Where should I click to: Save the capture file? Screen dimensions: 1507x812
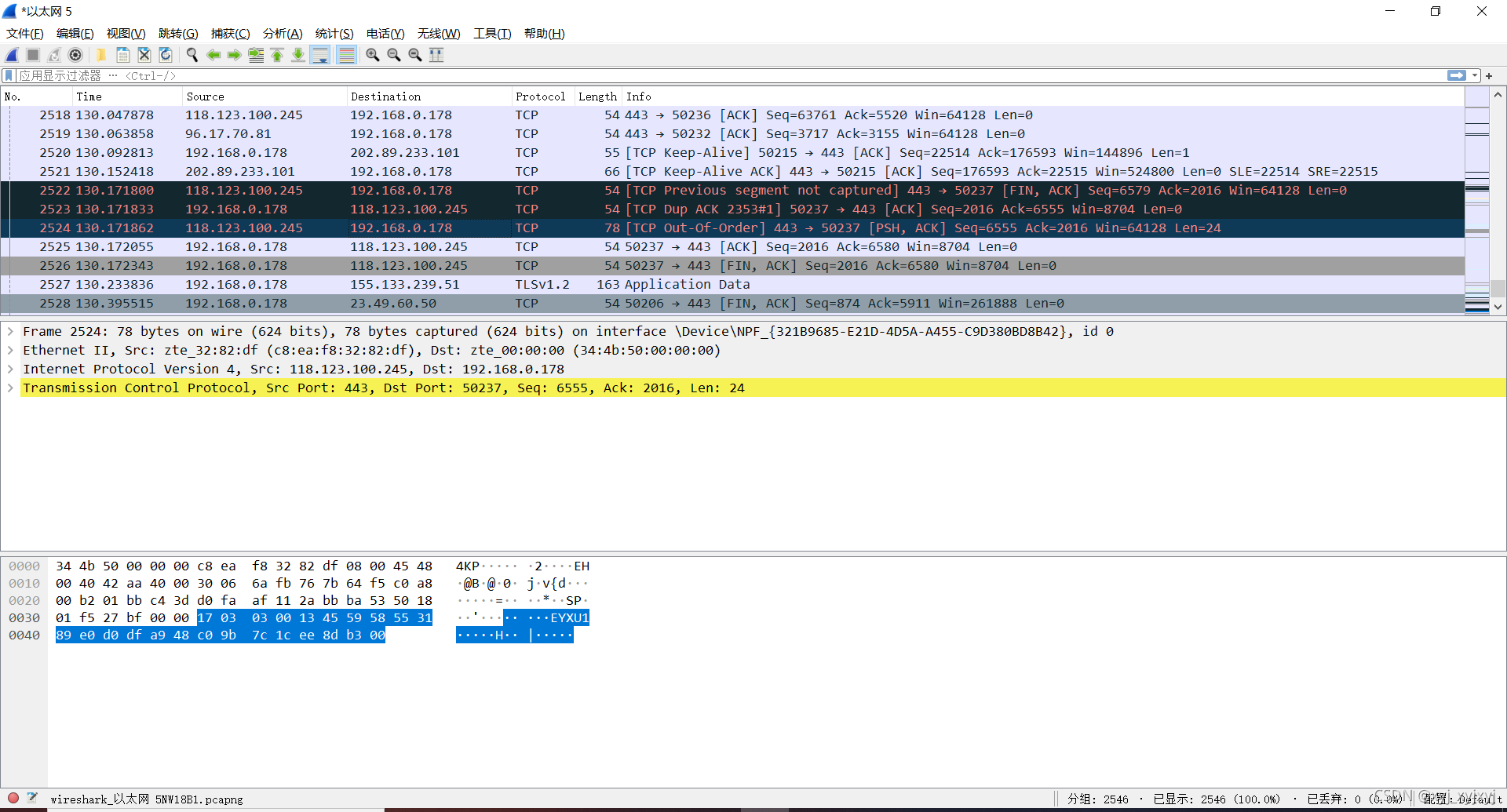tap(122, 55)
